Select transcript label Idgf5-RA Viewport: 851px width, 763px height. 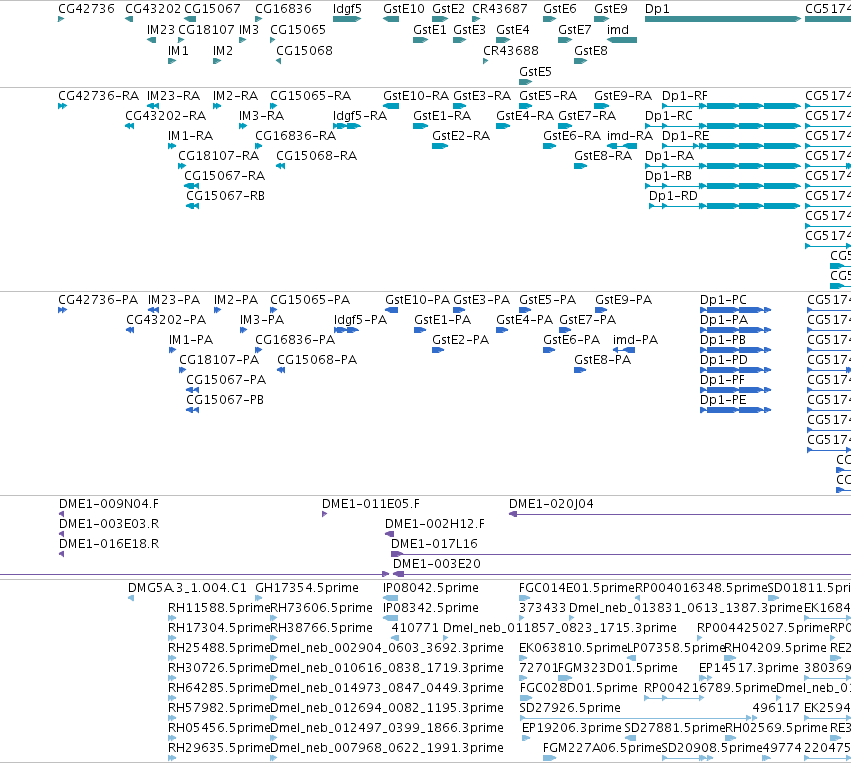click(360, 116)
